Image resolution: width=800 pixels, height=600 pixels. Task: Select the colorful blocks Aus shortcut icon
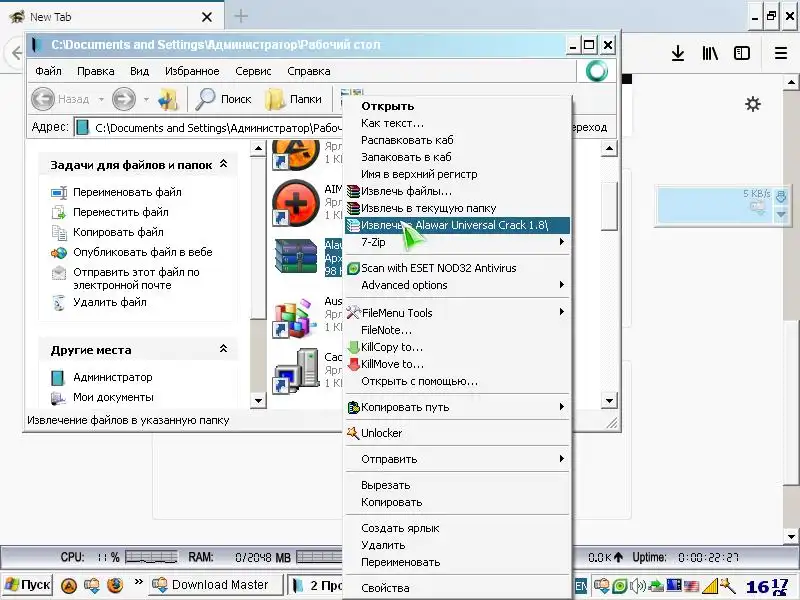(x=294, y=318)
